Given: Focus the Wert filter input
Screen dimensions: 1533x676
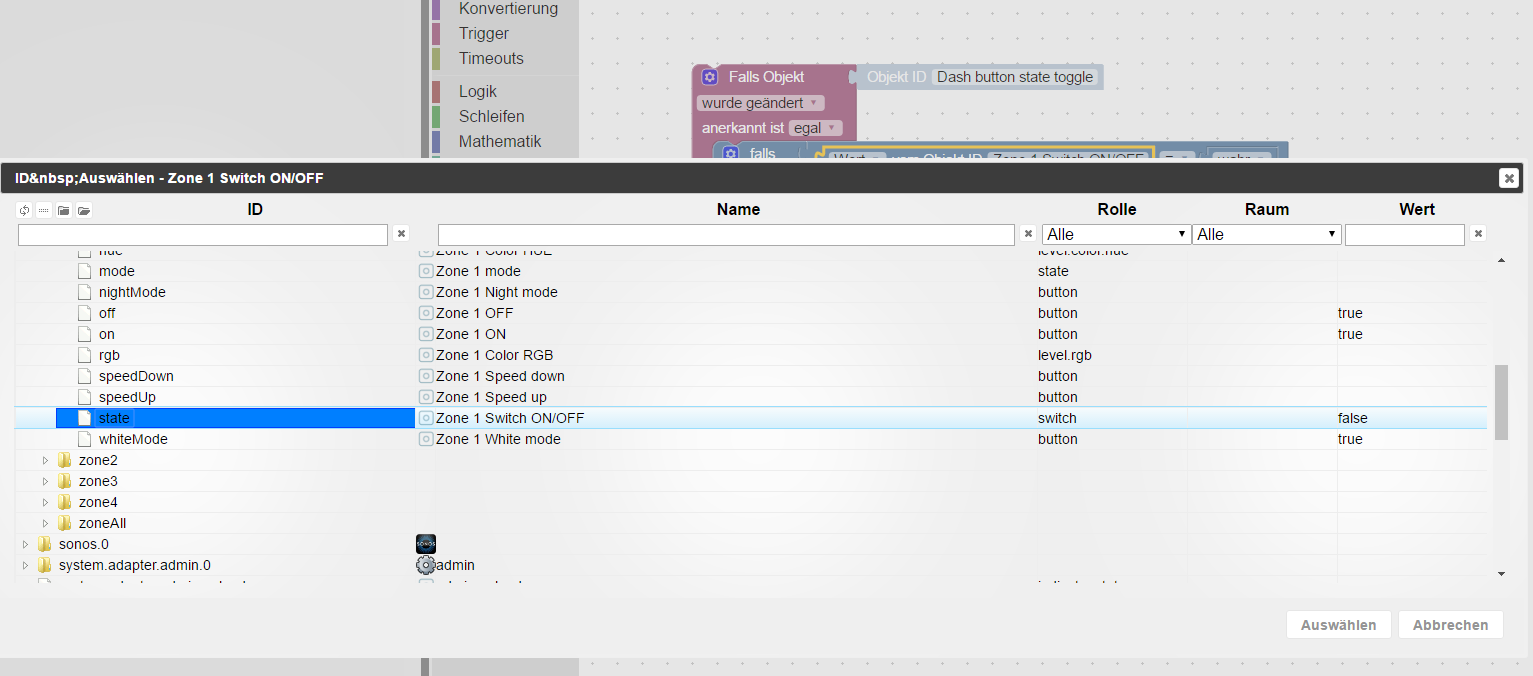Looking at the screenshot, I should click(x=1405, y=234).
